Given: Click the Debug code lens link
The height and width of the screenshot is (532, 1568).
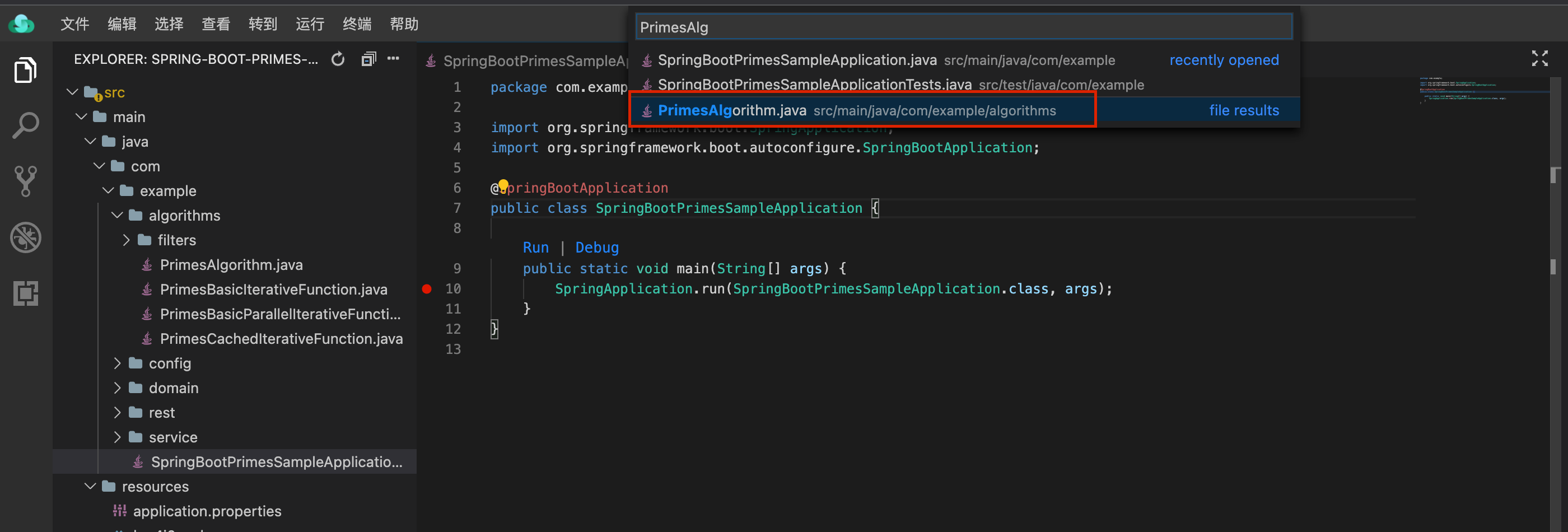Looking at the screenshot, I should (x=597, y=248).
